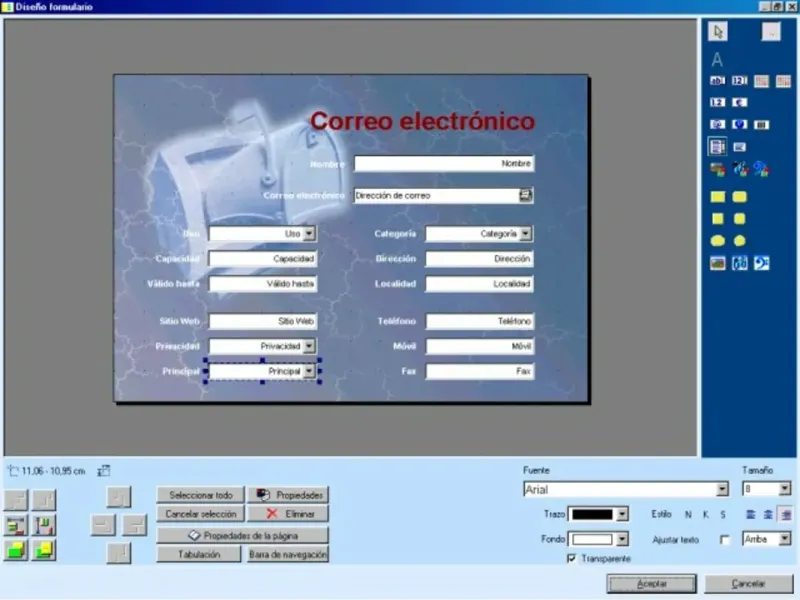
Task: Click the Nombre field on the form
Action: [444, 163]
